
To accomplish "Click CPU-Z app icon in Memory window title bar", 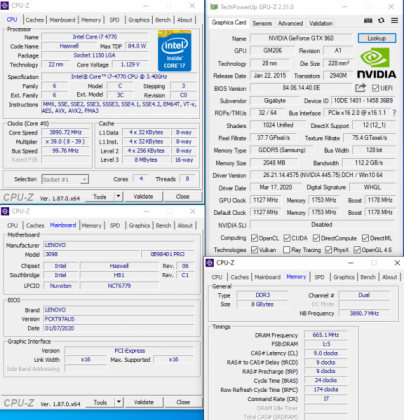I will pyautogui.click(x=210, y=263).
